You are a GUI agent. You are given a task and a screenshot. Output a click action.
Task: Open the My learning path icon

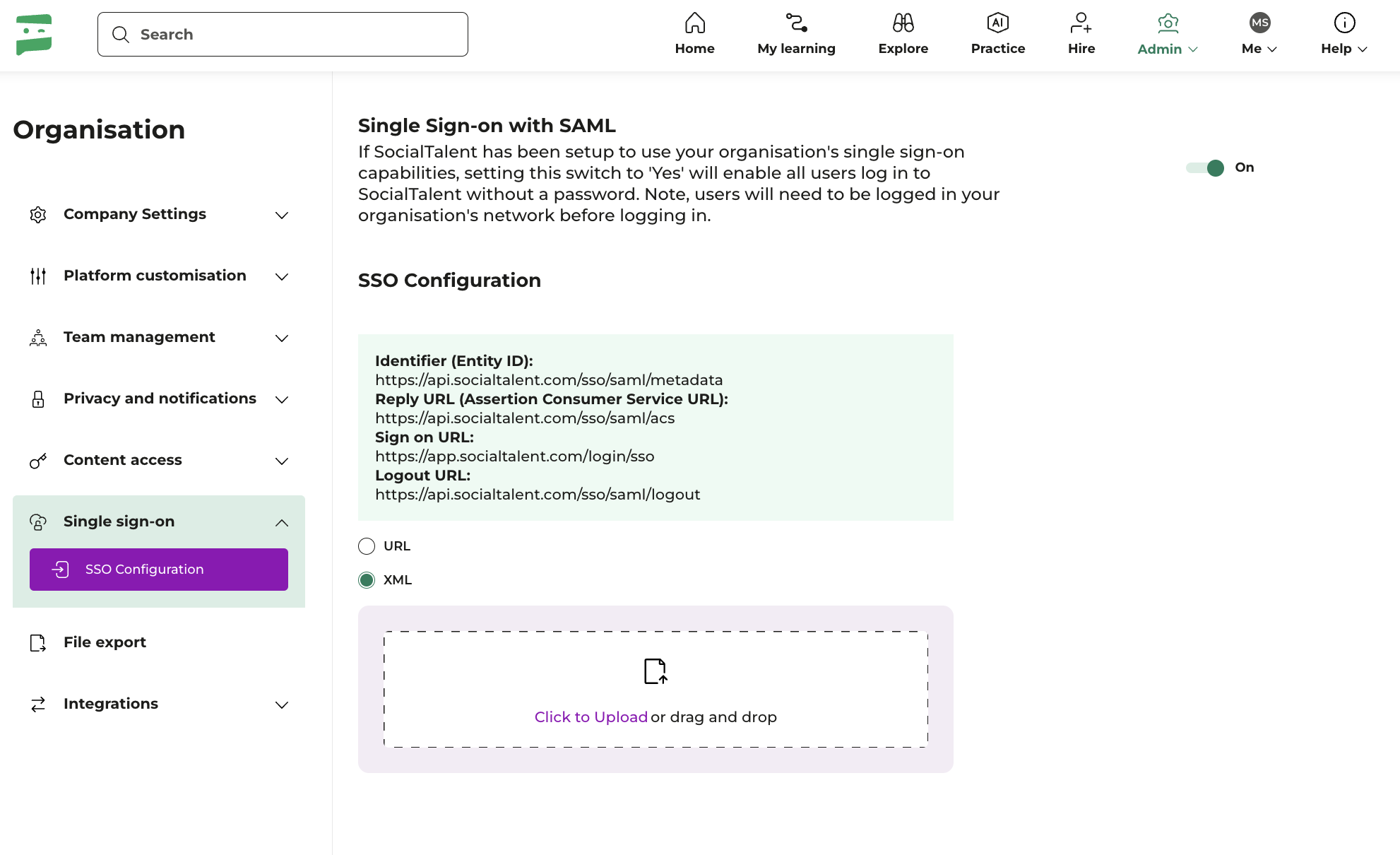(796, 23)
